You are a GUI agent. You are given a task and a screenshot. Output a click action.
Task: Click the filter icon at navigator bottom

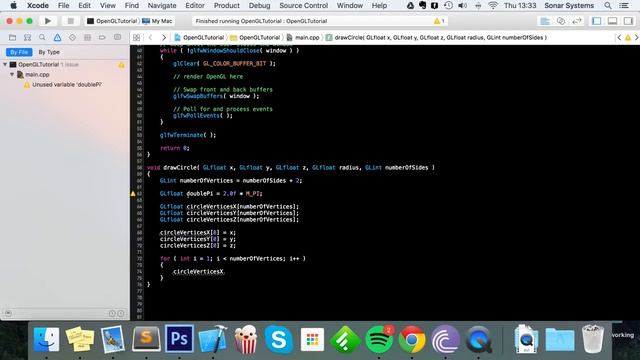8,313
